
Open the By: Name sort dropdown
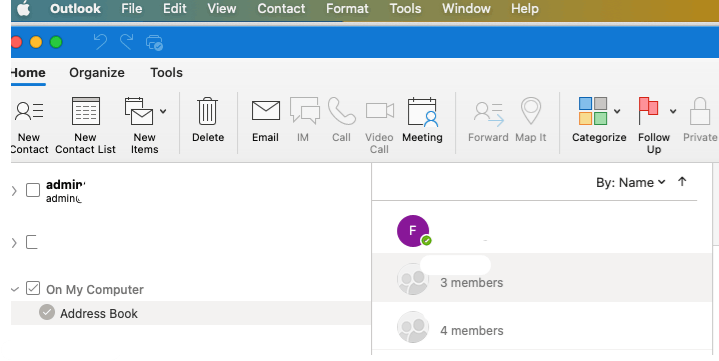pos(631,183)
